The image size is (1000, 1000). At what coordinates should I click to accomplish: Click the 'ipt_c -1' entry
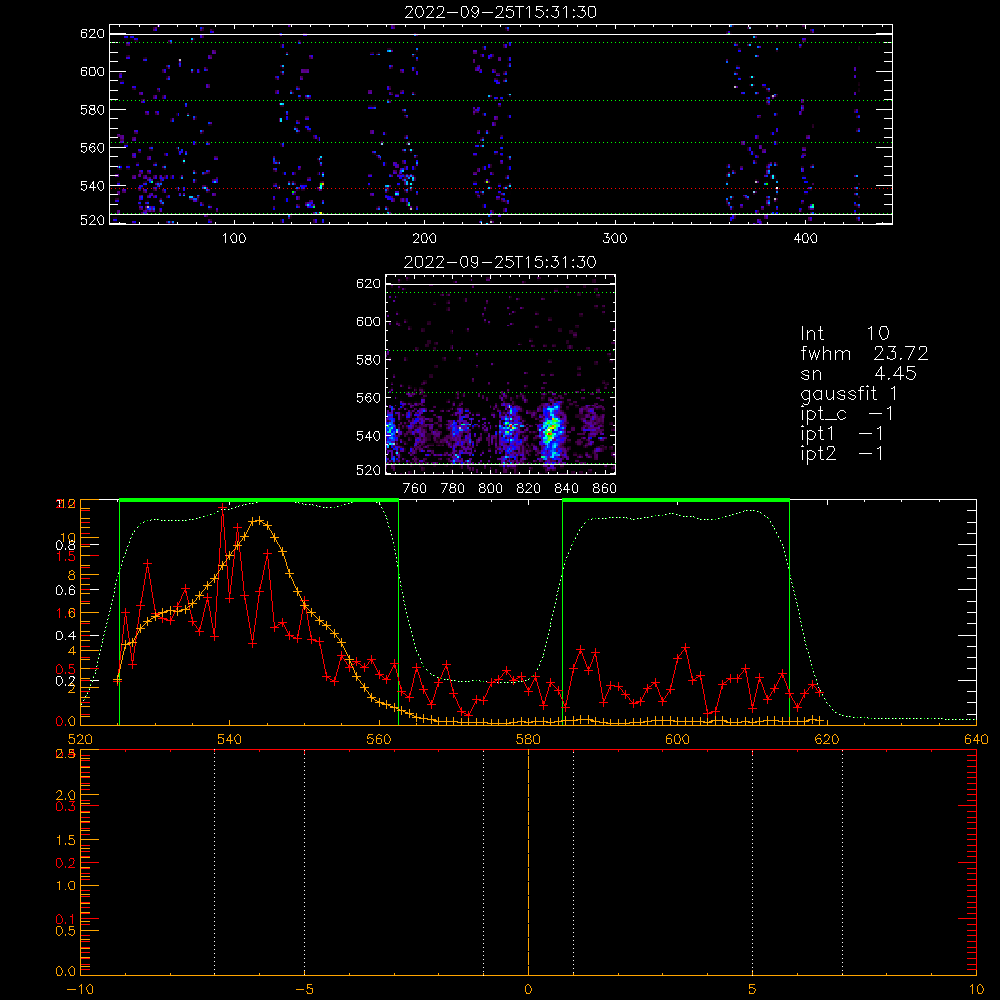pyautogui.click(x=847, y=415)
